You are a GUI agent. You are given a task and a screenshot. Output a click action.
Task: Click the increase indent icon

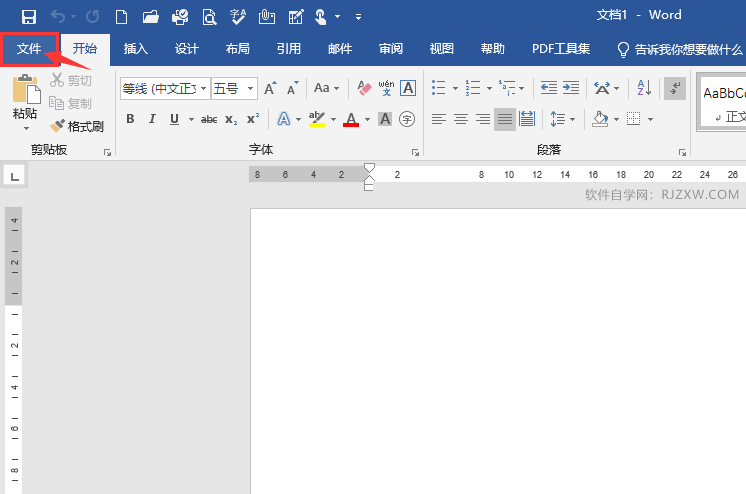coord(571,89)
